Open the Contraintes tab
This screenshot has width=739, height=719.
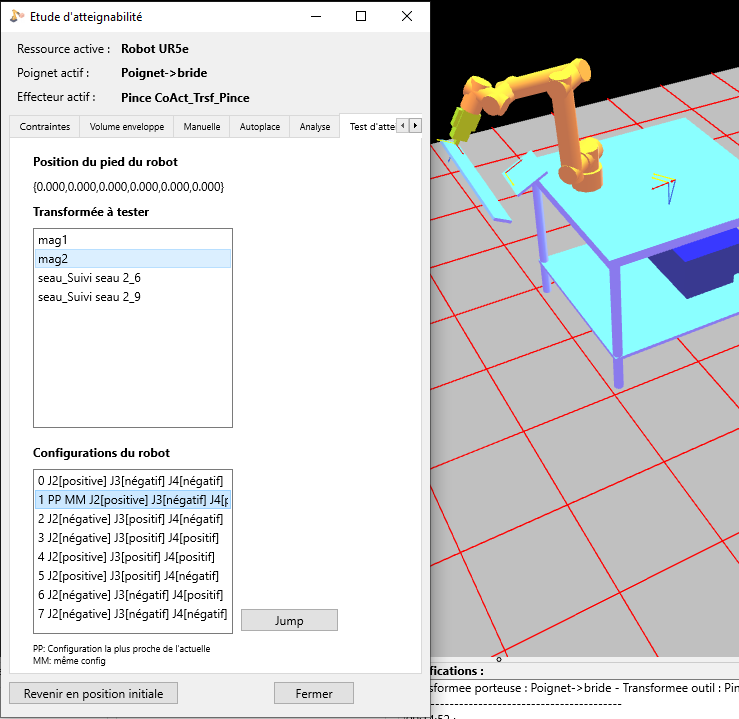45,127
